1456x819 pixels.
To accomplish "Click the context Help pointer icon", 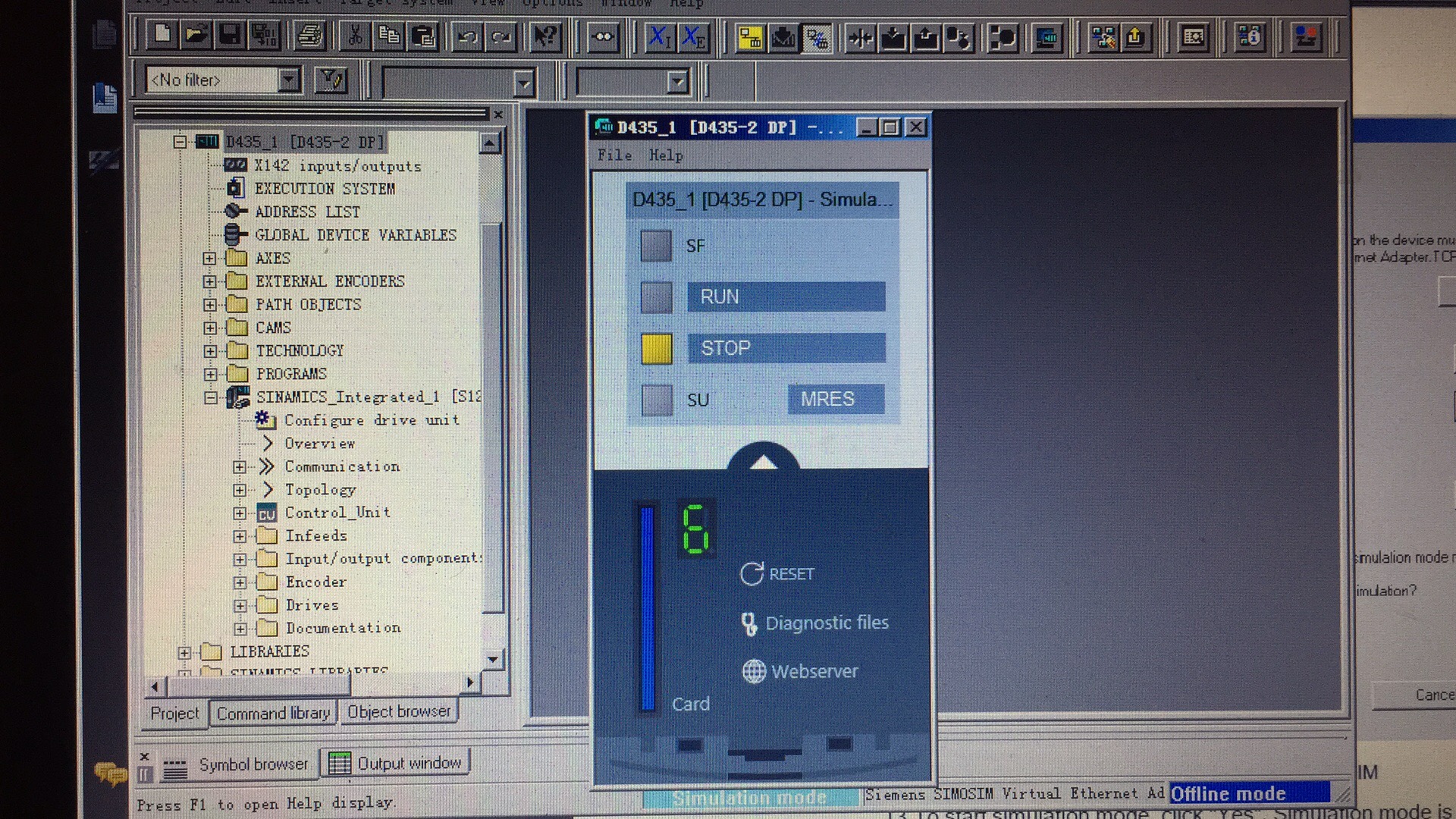I will (544, 36).
